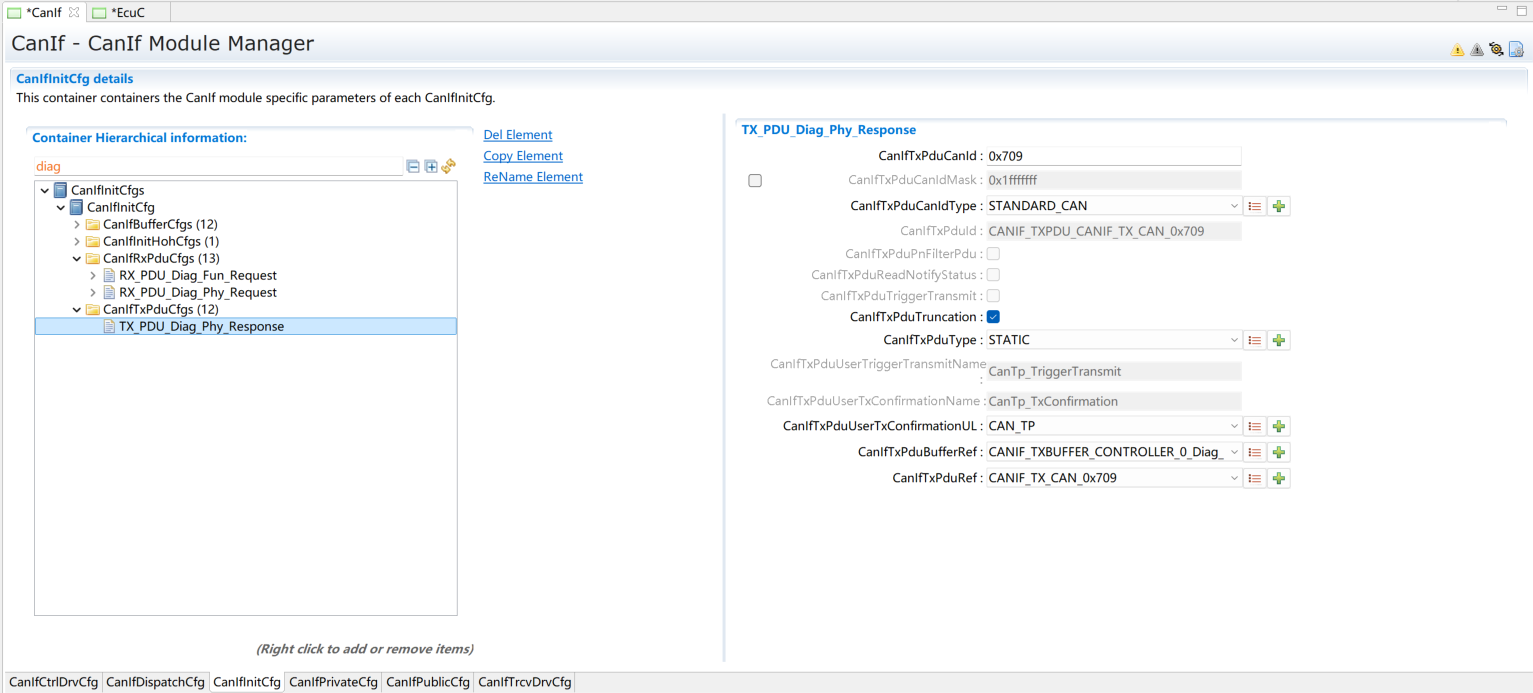Viewport: 1533px width, 693px height.
Task: Expand the CanIfBufferCfgs folder node
Action: tap(77, 224)
